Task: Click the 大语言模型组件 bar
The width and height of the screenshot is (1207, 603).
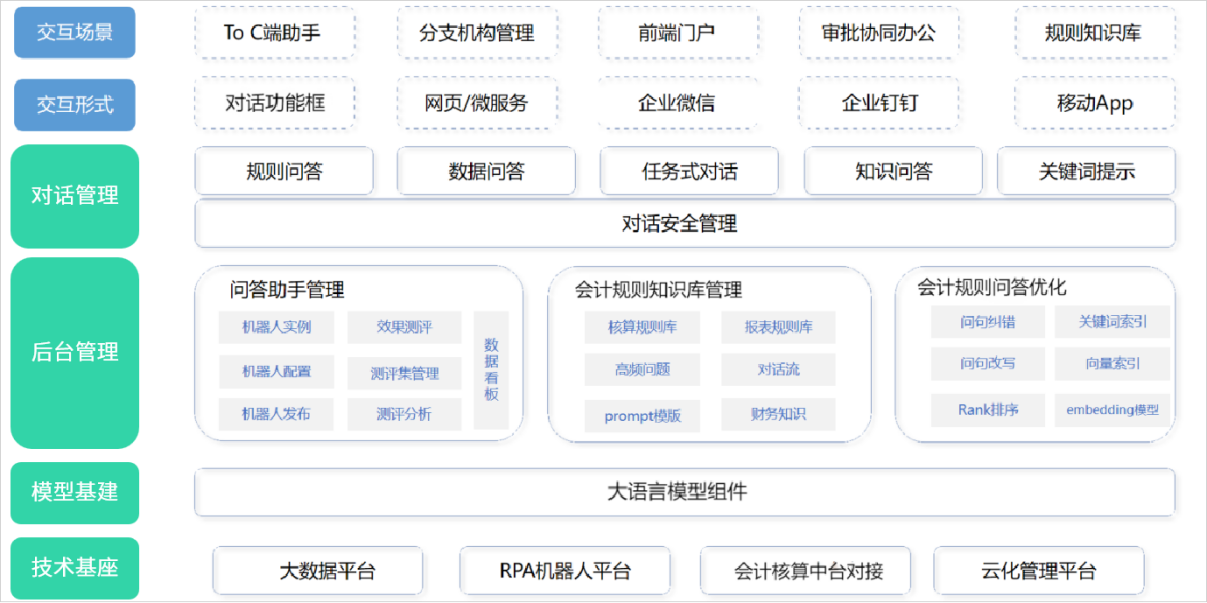Action: click(x=685, y=492)
